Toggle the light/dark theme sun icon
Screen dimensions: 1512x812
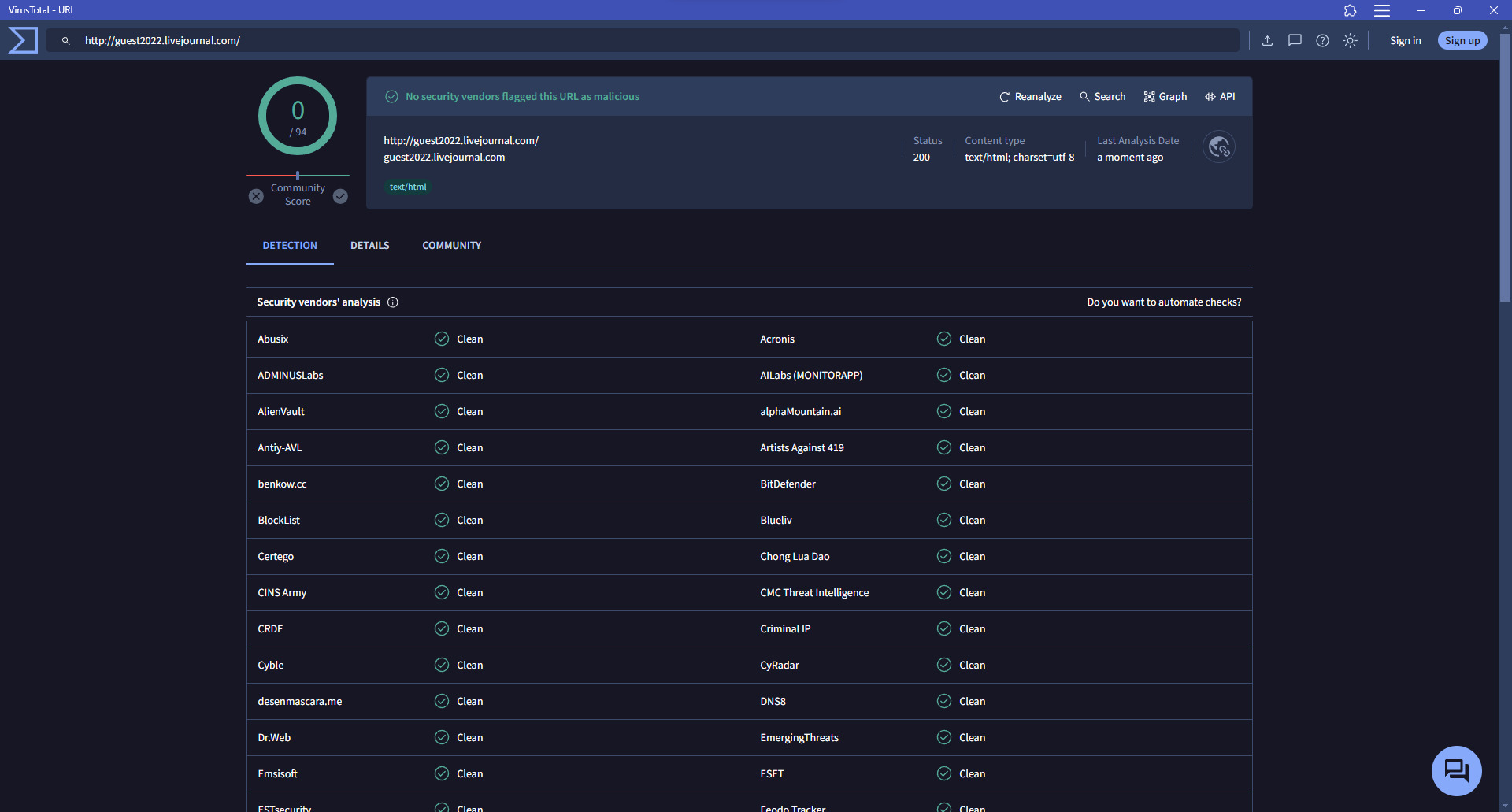1350,41
